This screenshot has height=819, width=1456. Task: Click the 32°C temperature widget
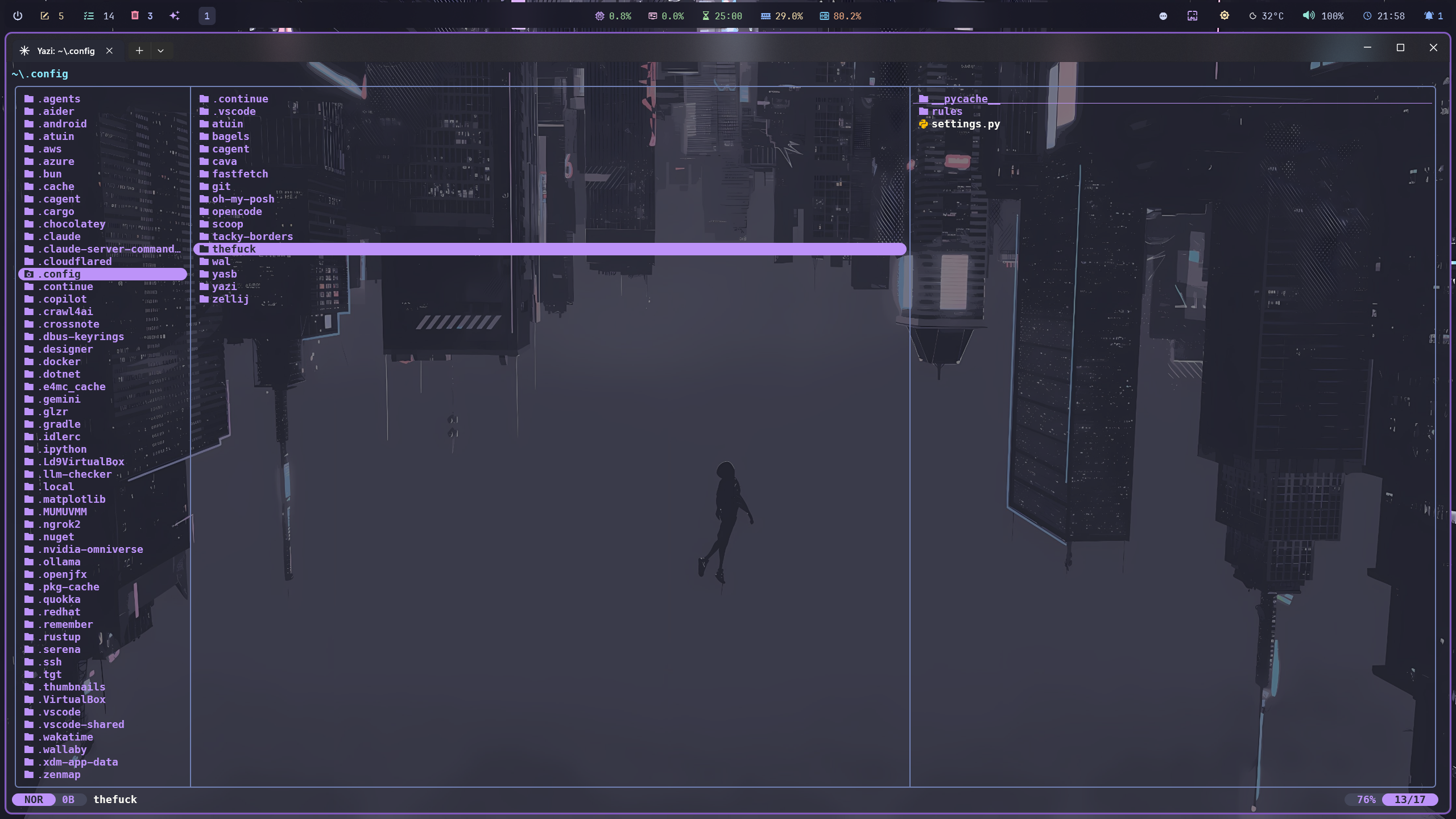pyautogui.click(x=1266, y=16)
